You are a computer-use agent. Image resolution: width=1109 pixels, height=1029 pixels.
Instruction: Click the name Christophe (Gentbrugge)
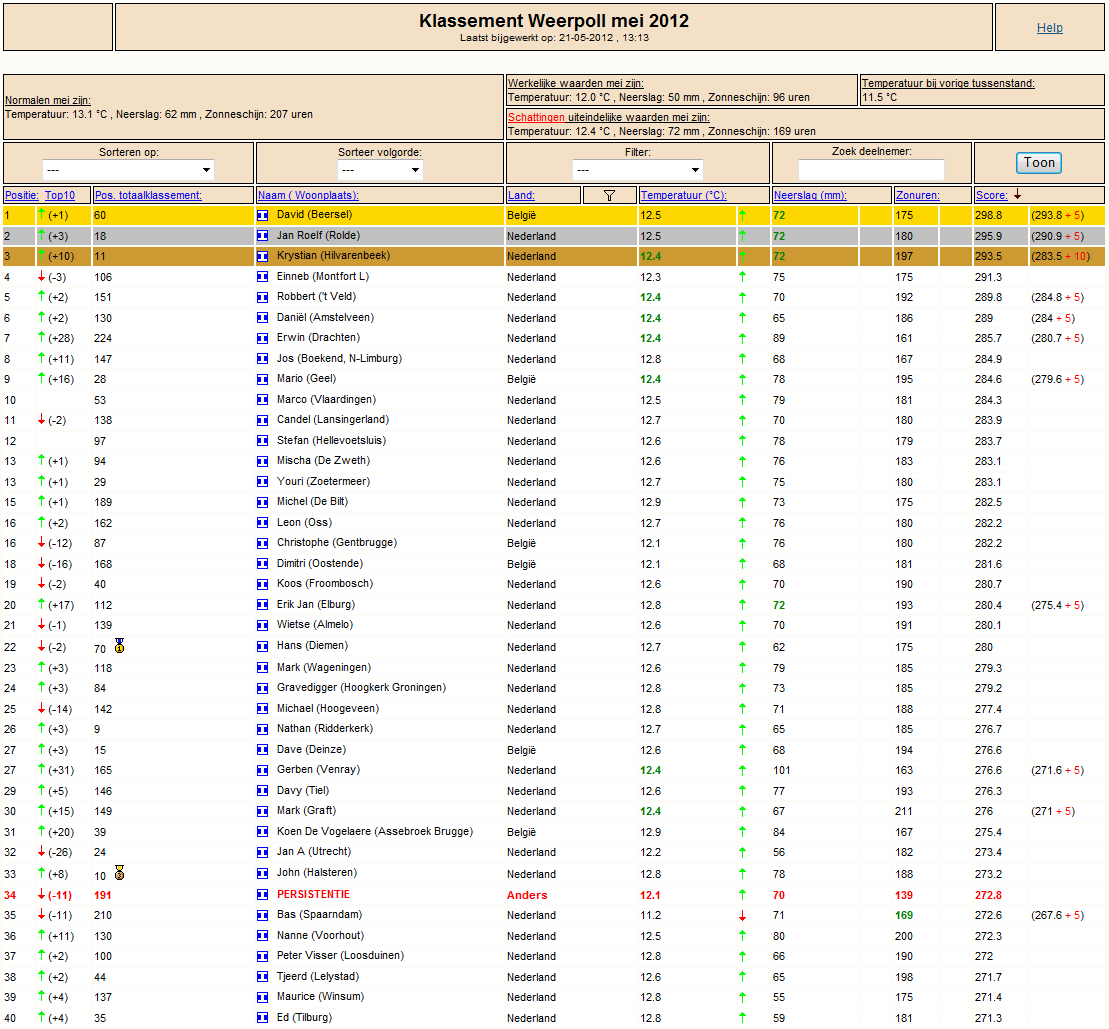[337, 542]
